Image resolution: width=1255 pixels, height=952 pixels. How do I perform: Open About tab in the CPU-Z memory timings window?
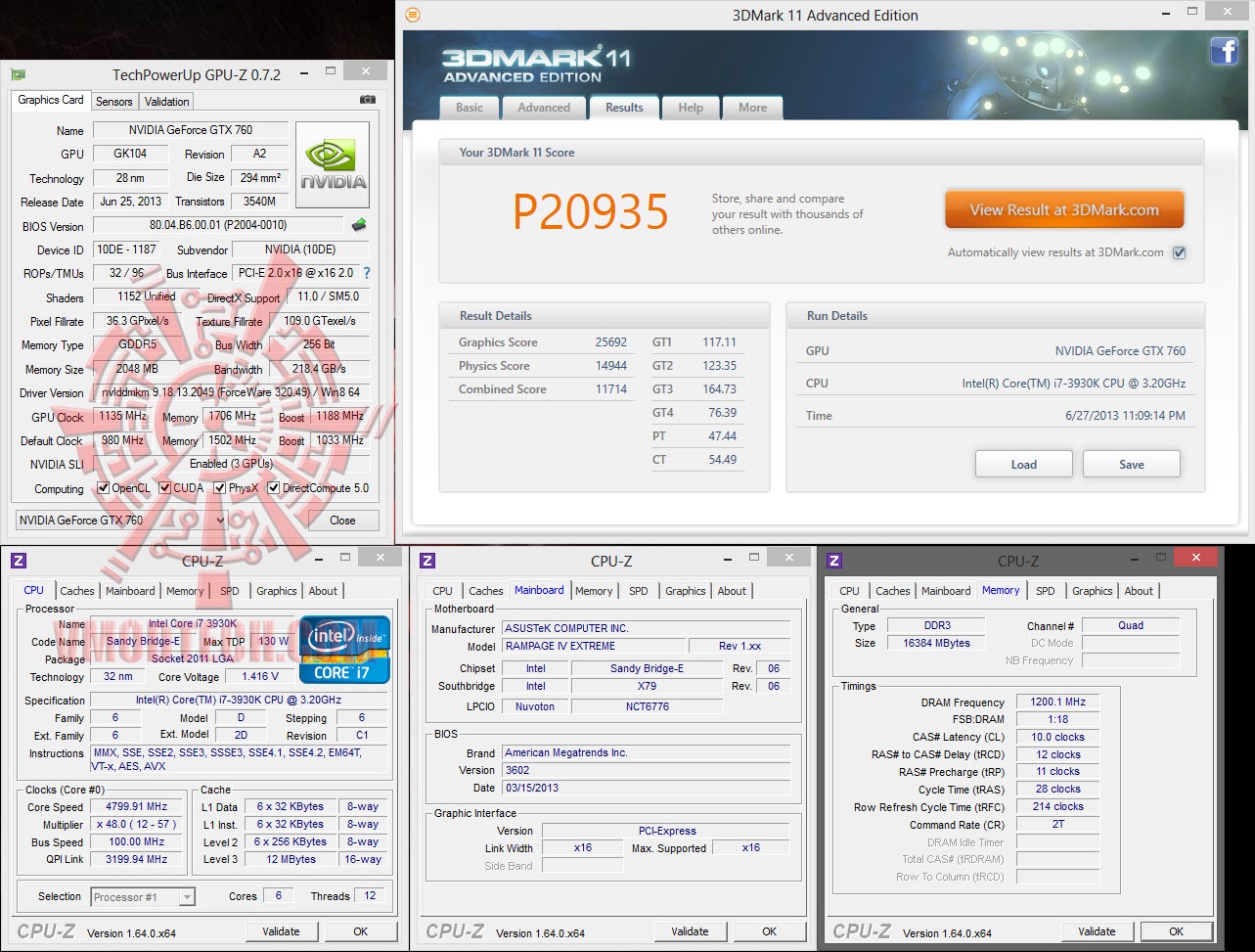[x=1139, y=591]
